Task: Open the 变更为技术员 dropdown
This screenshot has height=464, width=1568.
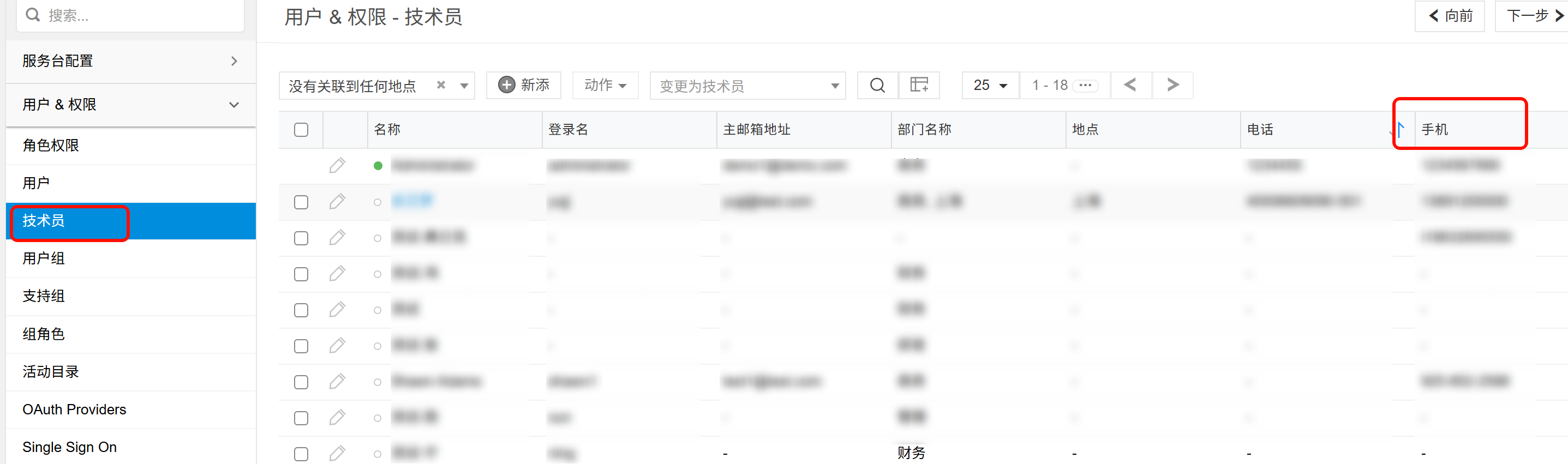Action: coord(747,86)
